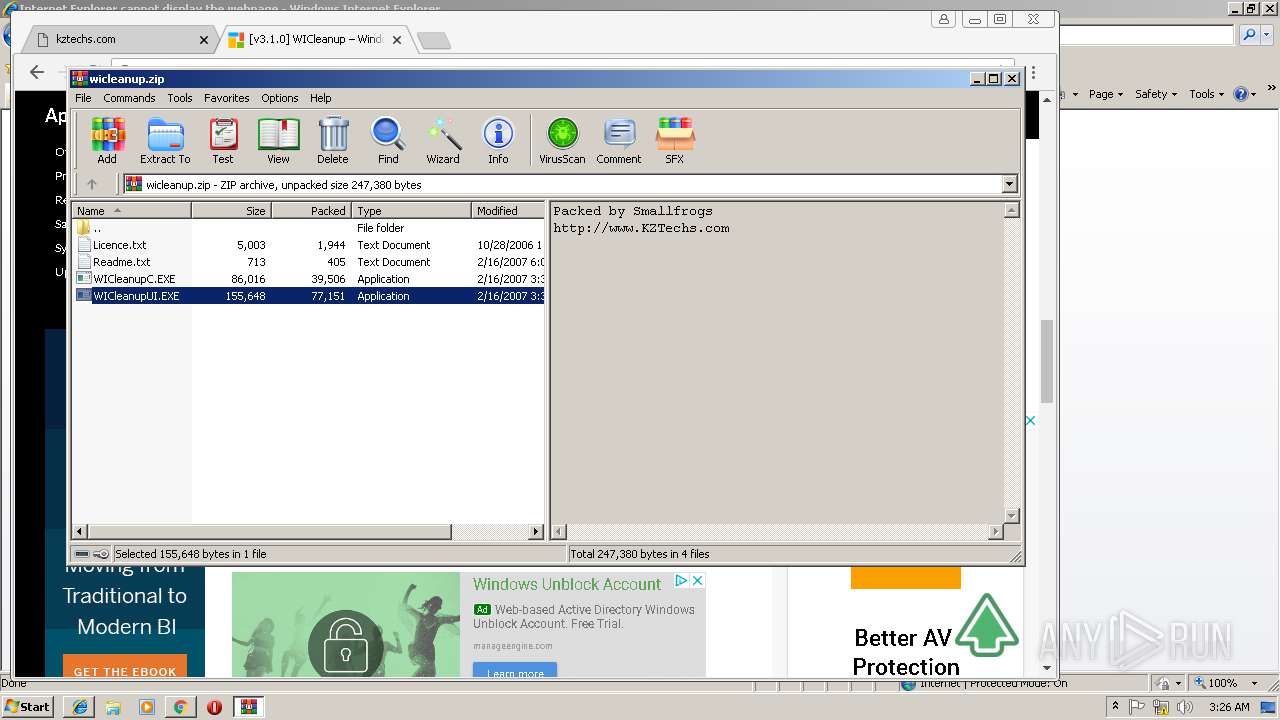The height and width of the screenshot is (720, 1280).
Task: Click the Windows Start button
Action: tap(28, 707)
